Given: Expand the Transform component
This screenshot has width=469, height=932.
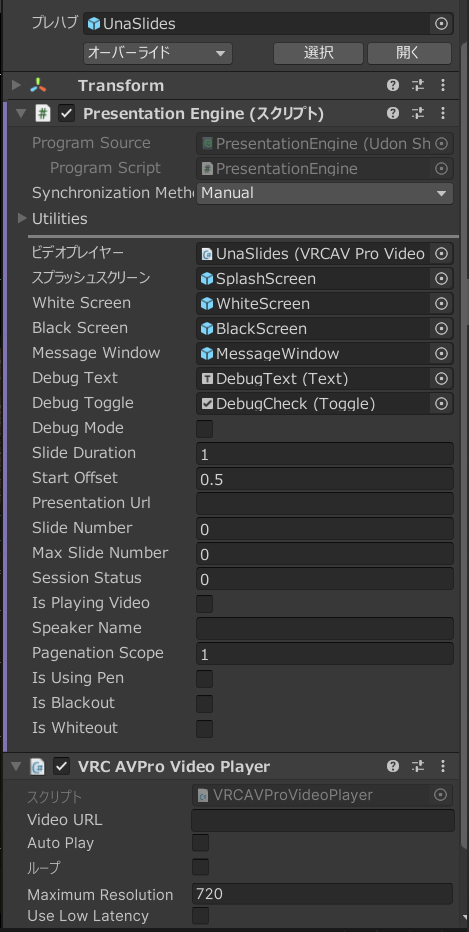Looking at the screenshot, I should tap(17, 86).
